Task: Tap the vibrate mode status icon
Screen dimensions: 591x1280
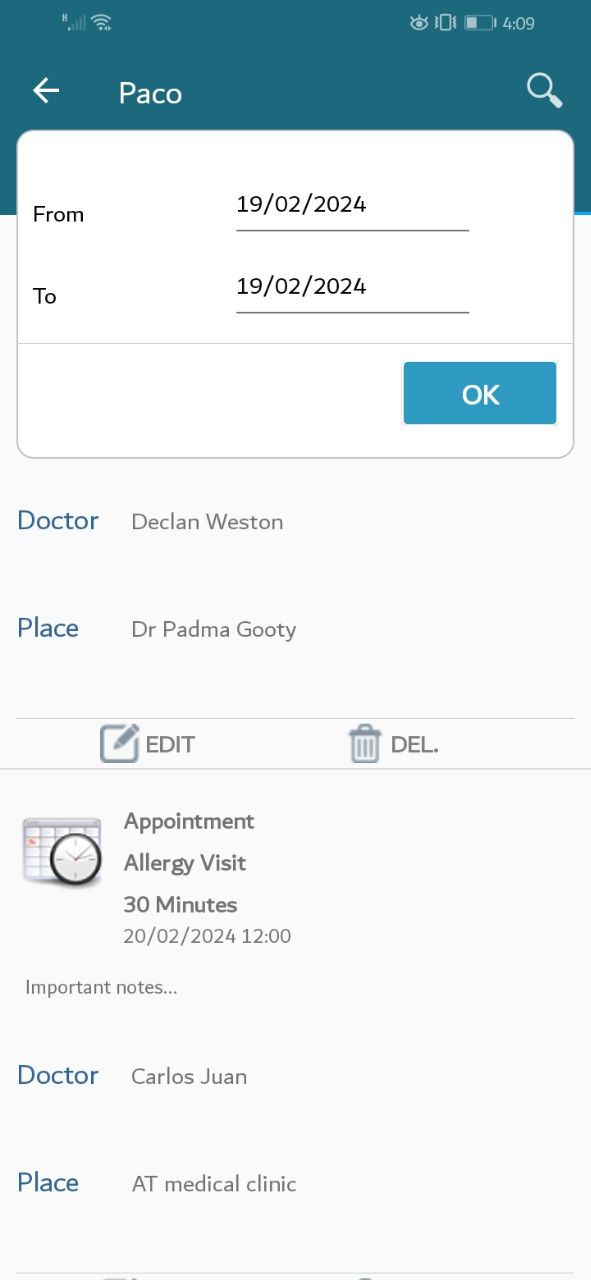Action: (x=446, y=22)
